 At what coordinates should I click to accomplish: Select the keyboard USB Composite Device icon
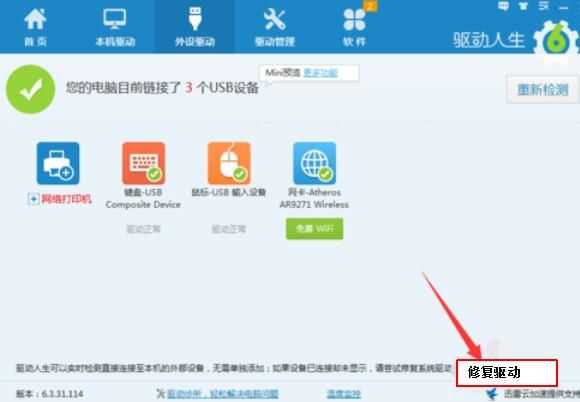click(144, 163)
